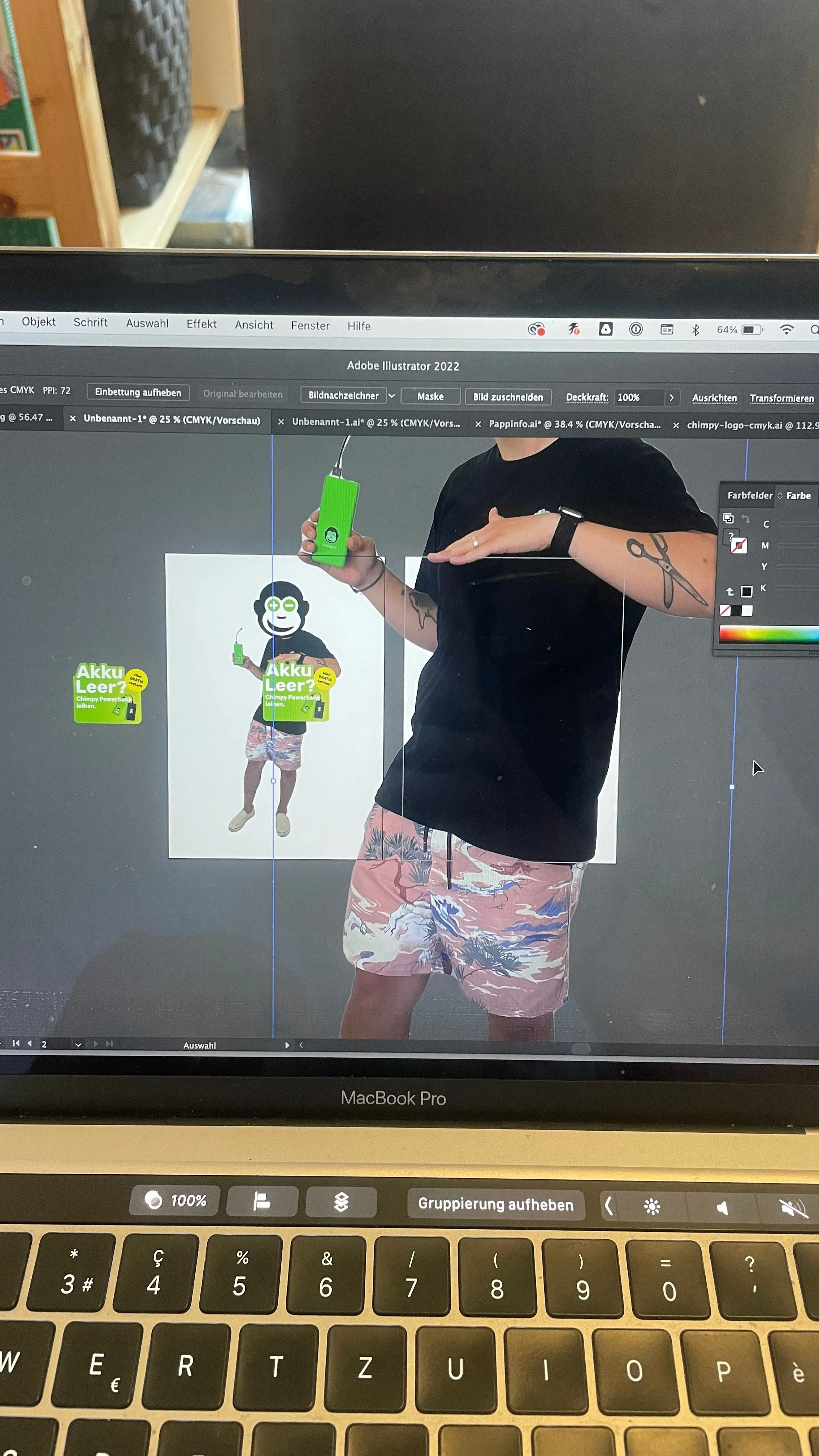Go to previous artboard arrow
The width and height of the screenshot is (819, 1456).
[29, 1043]
